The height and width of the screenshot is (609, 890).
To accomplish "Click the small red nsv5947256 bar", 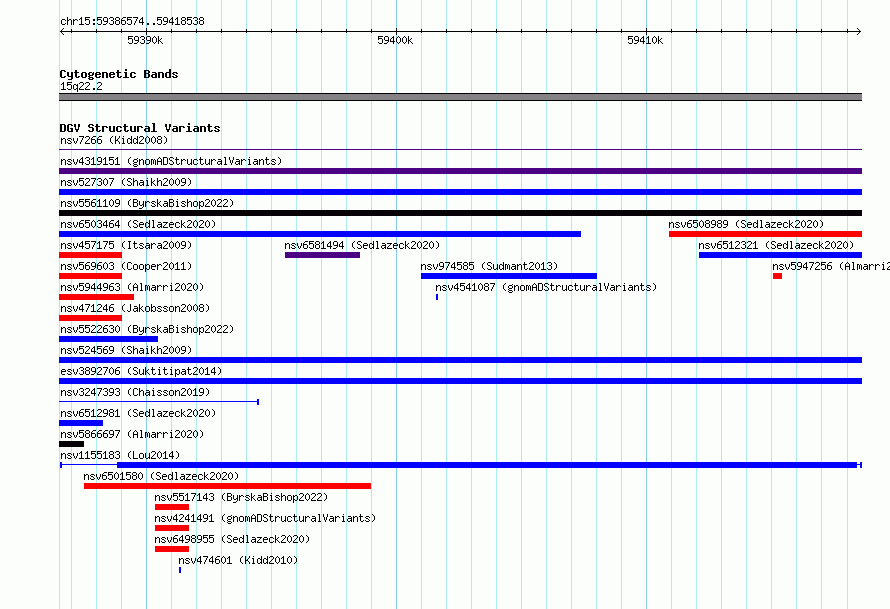I will 777,276.
